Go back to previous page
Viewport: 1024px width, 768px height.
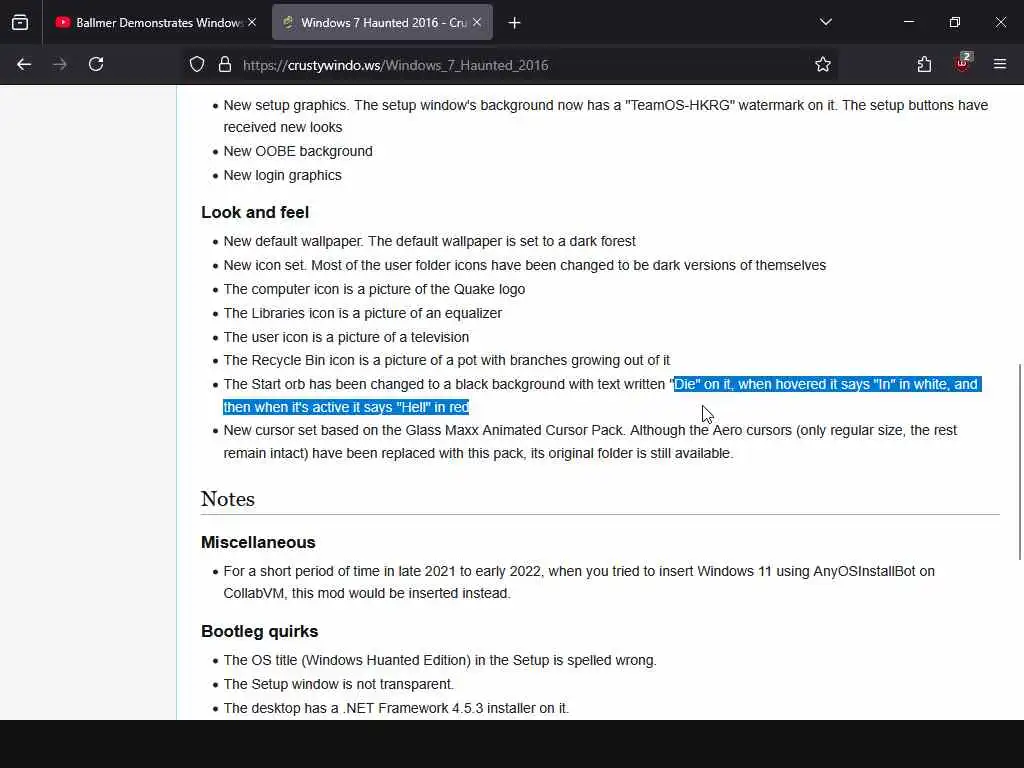[x=24, y=64]
